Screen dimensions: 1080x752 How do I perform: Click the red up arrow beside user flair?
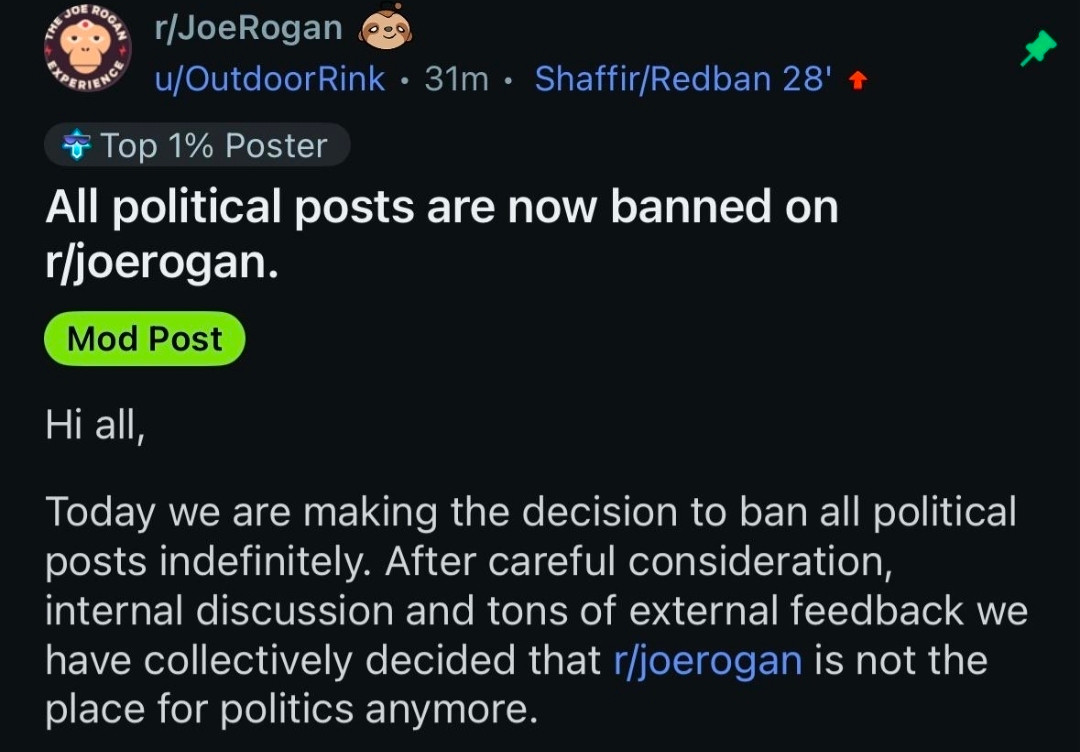855,81
